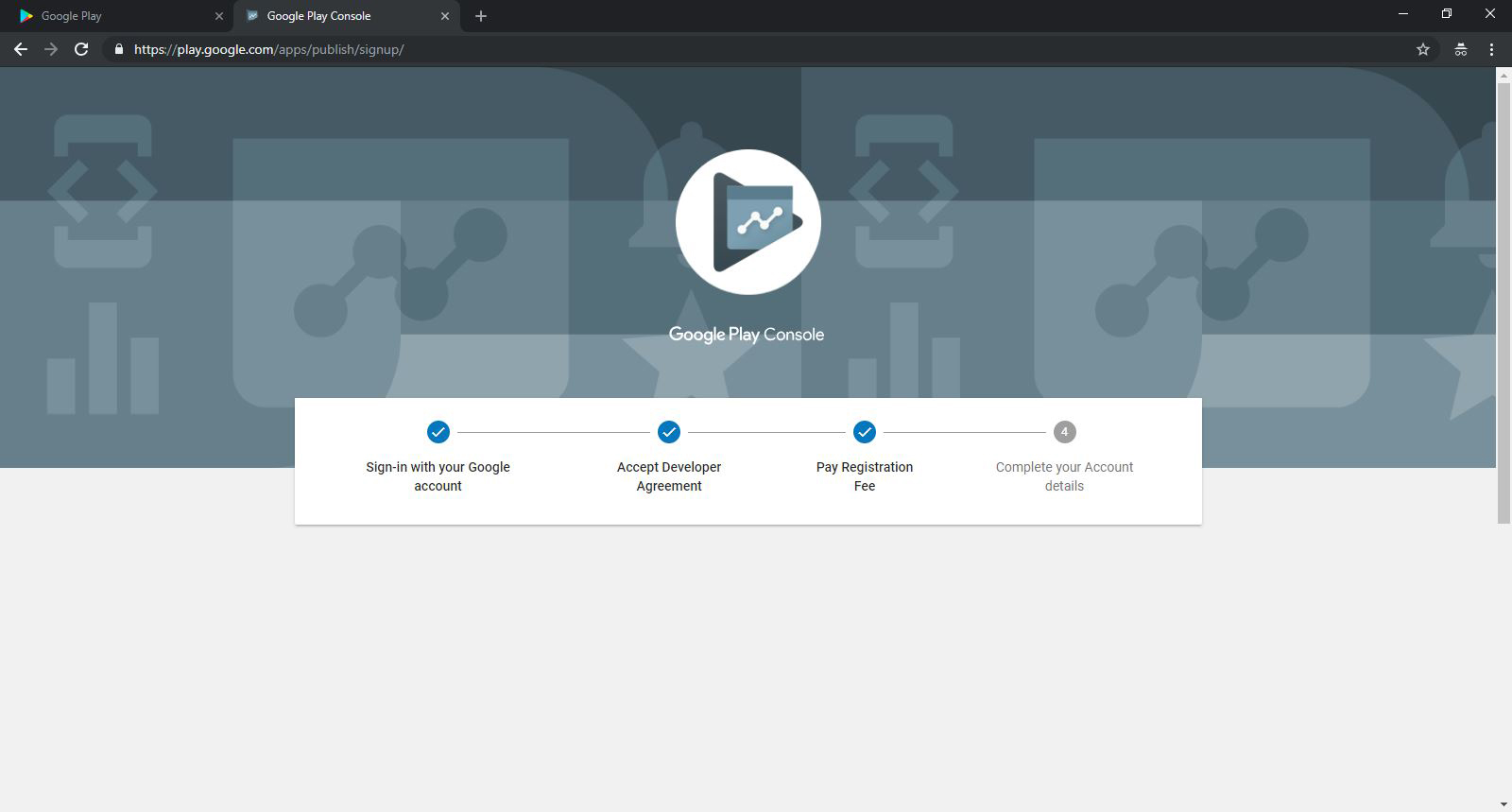Screen dimensions: 1512x812
Task: Select 'Sign-in with your Google account' label
Action: coord(438,476)
